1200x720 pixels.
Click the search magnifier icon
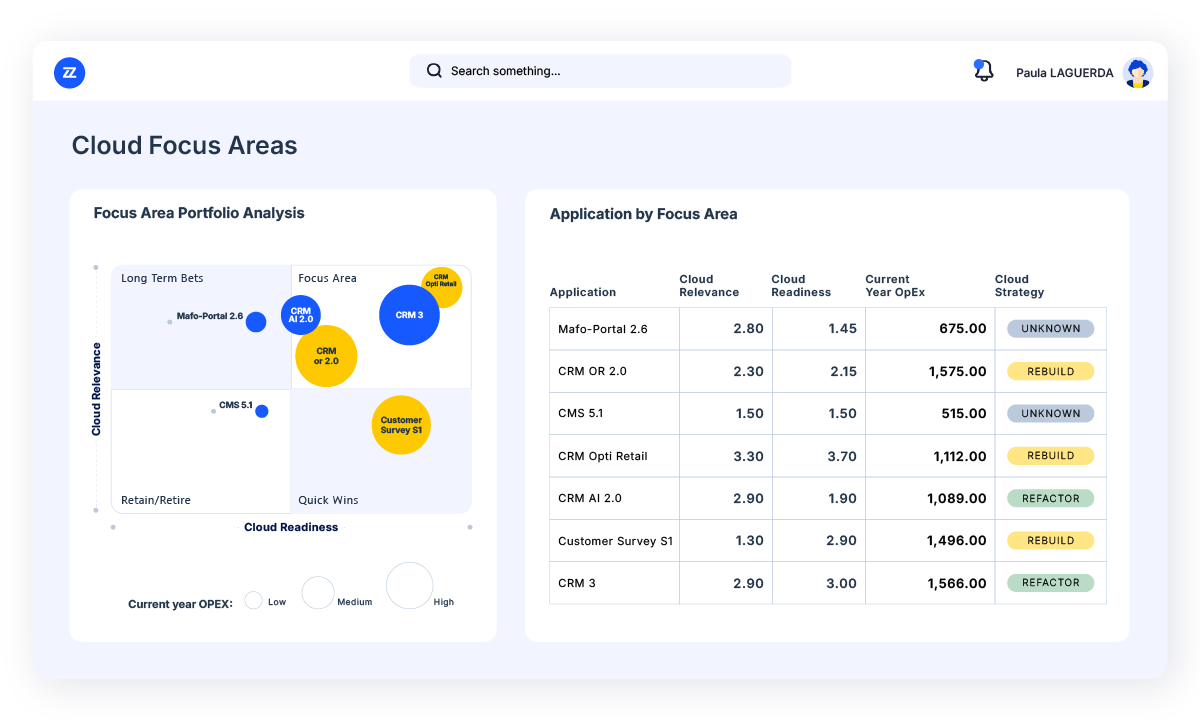[434, 71]
